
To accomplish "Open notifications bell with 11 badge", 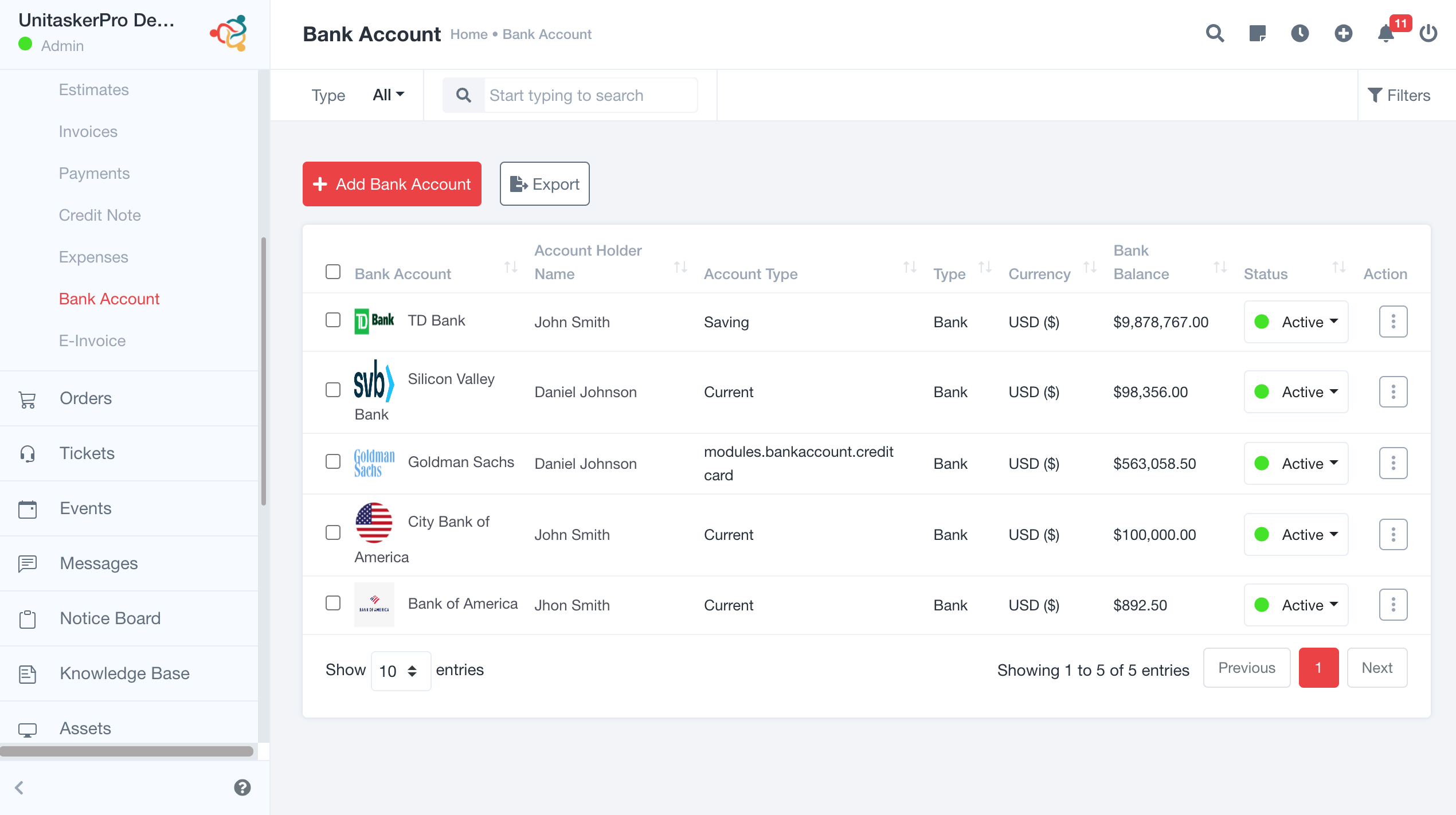I will pyautogui.click(x=1386, y=33).
